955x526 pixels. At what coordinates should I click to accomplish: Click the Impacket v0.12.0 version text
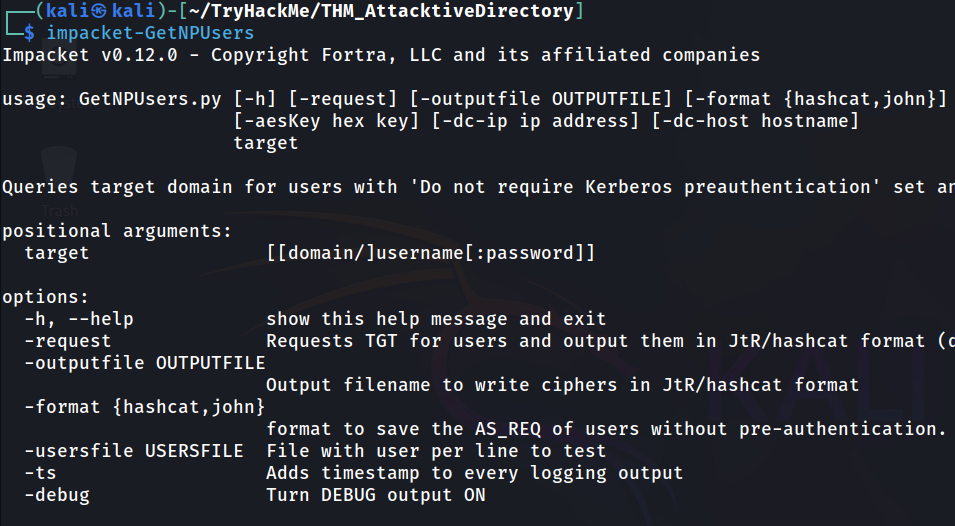[90, 55]
